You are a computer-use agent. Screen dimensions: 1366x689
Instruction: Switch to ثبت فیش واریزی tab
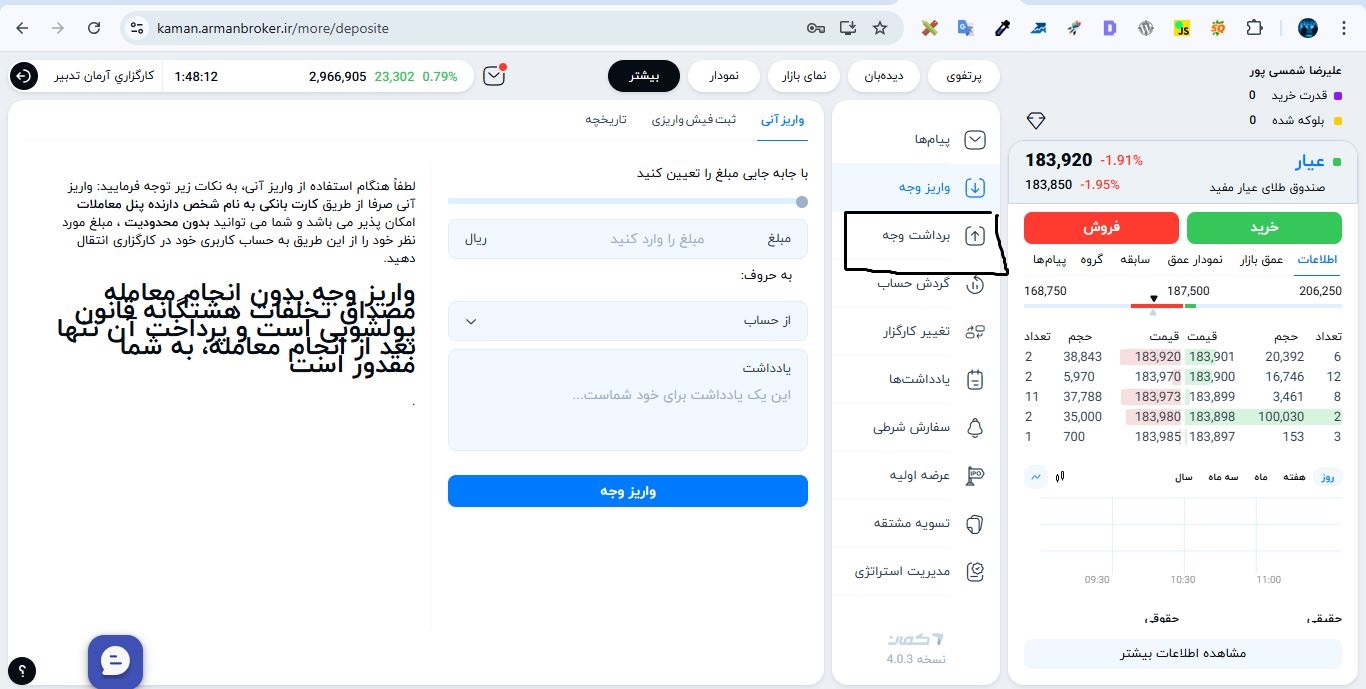(694, 119)
